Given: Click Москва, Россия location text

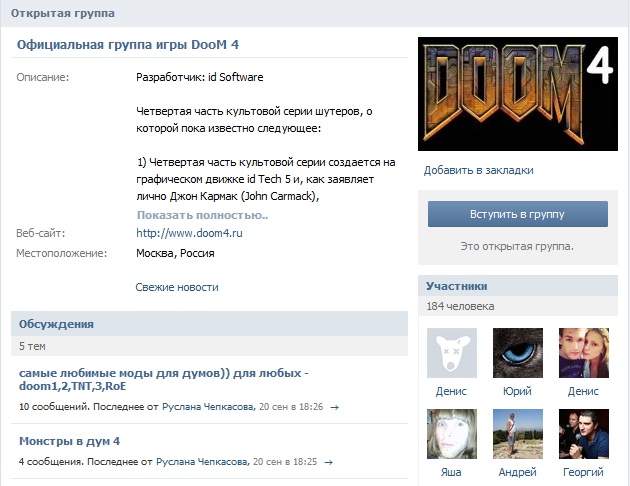Looking at the screenshot, I should click(175, 253).
